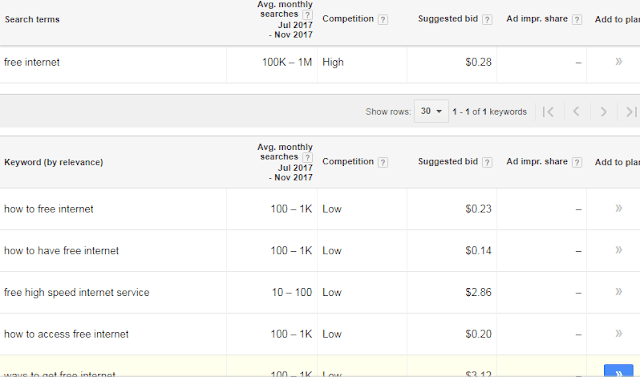Select keyword 'how to access free internet'
Screen dimensions: 640x377
point(66,334)
